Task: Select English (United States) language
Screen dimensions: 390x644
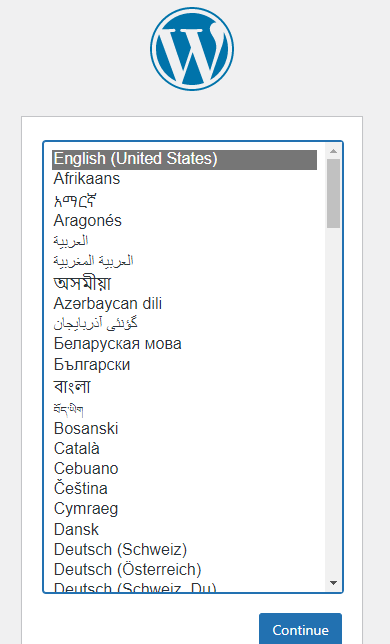Action: [184, 159]
